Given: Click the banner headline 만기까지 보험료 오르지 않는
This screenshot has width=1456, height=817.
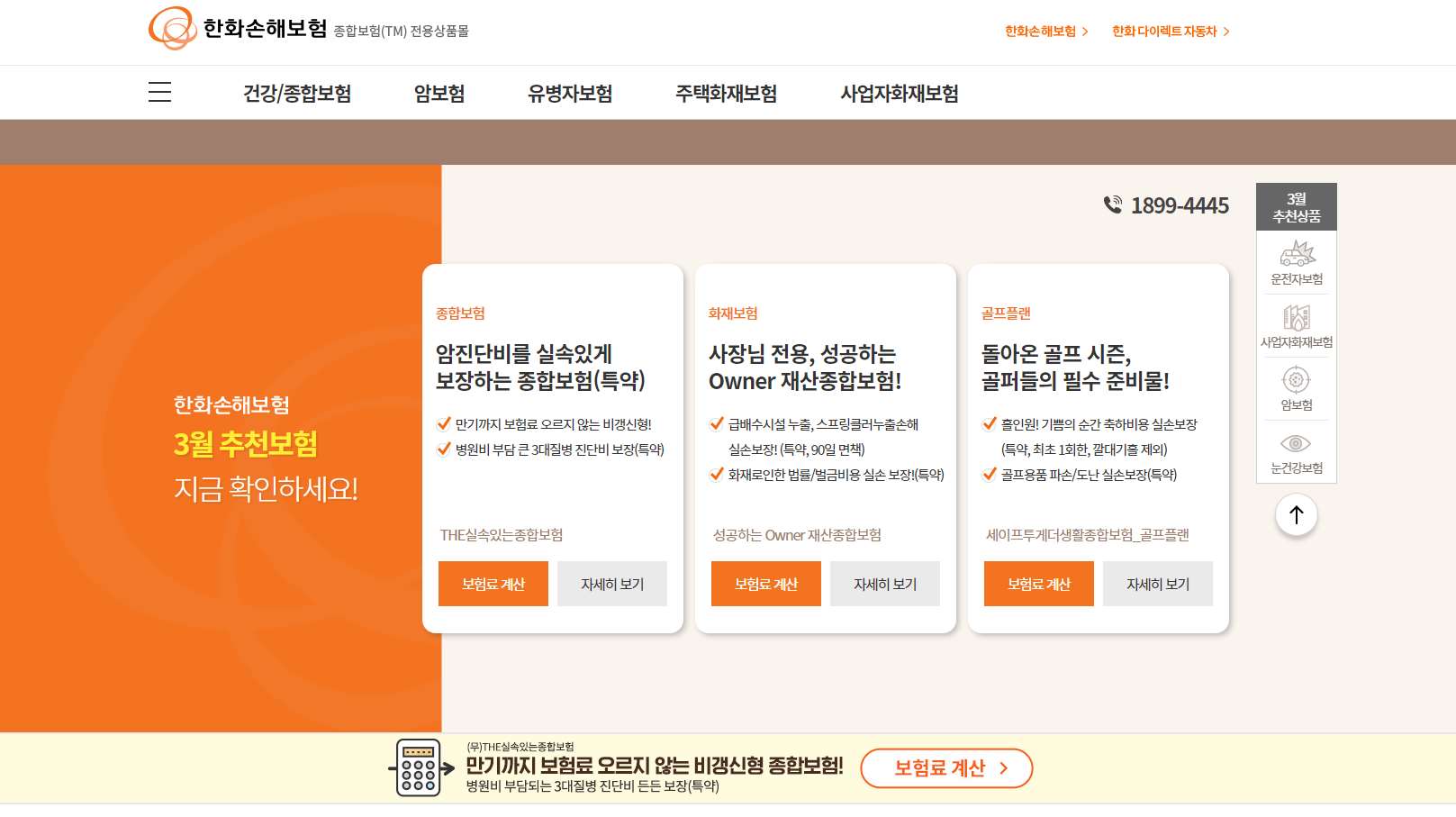Looking at the screenshot, I should pyautogui.click(x=655, y=766).
